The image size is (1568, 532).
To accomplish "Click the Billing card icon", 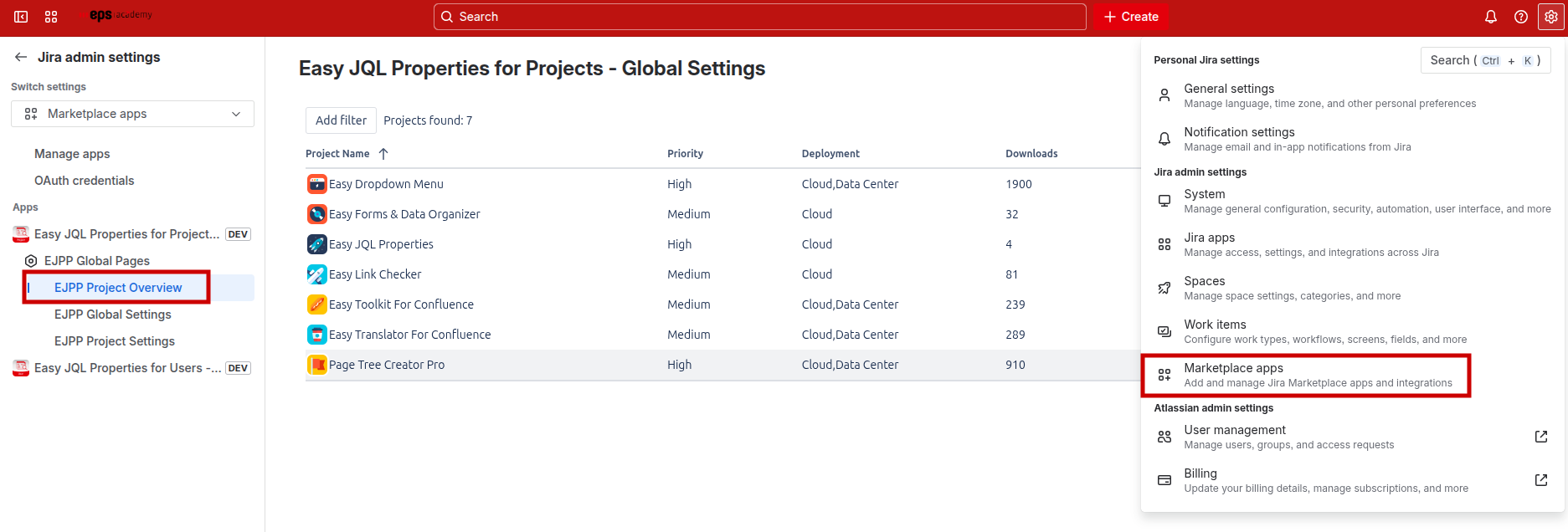I will (1164, 480).
